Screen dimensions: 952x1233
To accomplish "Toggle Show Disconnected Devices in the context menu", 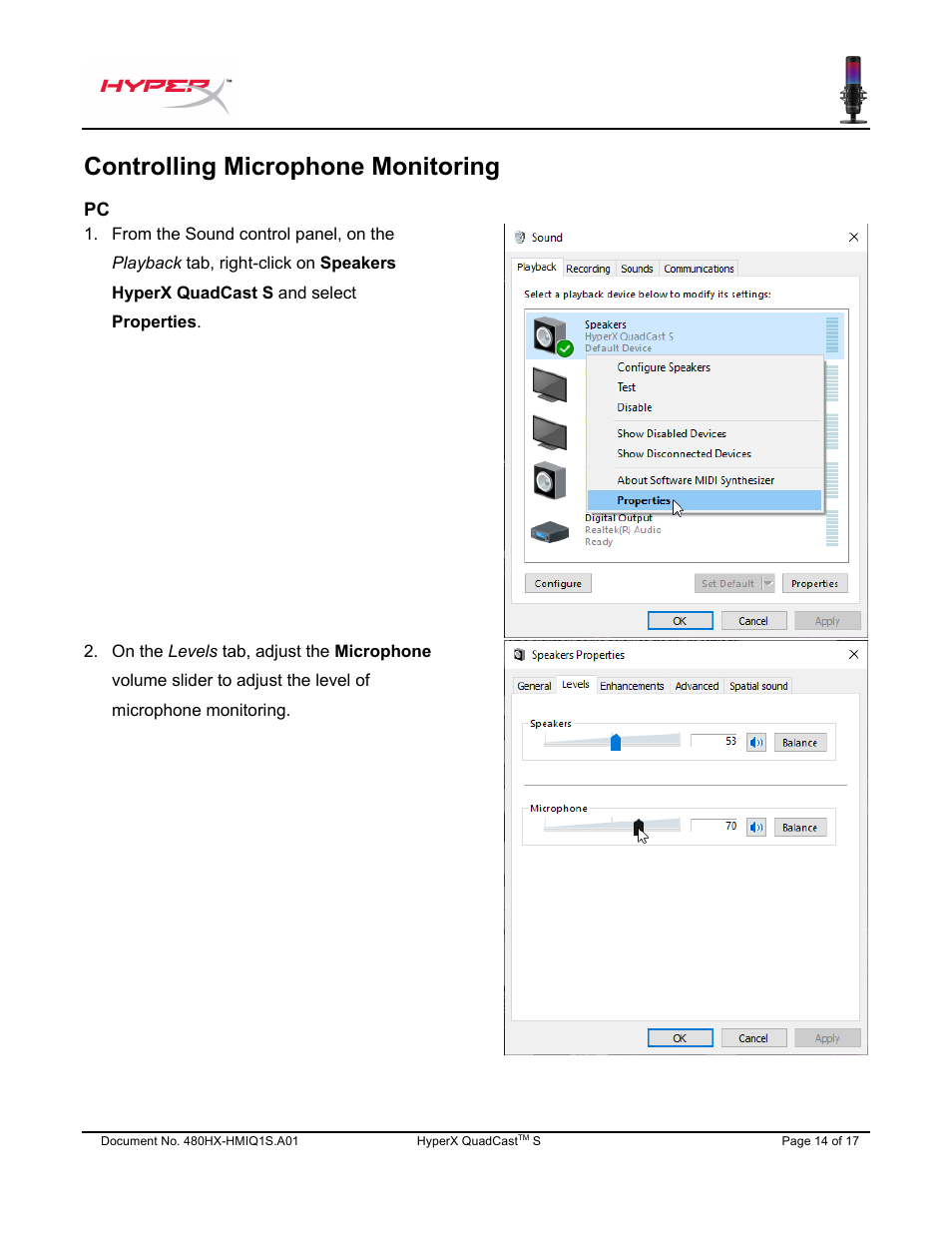I will tap(705, 453).
